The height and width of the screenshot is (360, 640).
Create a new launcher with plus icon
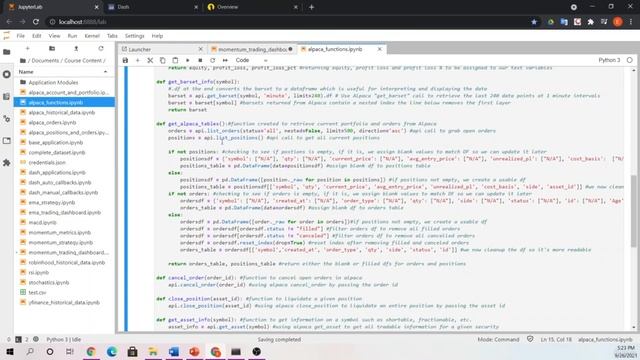coord(27,49)
